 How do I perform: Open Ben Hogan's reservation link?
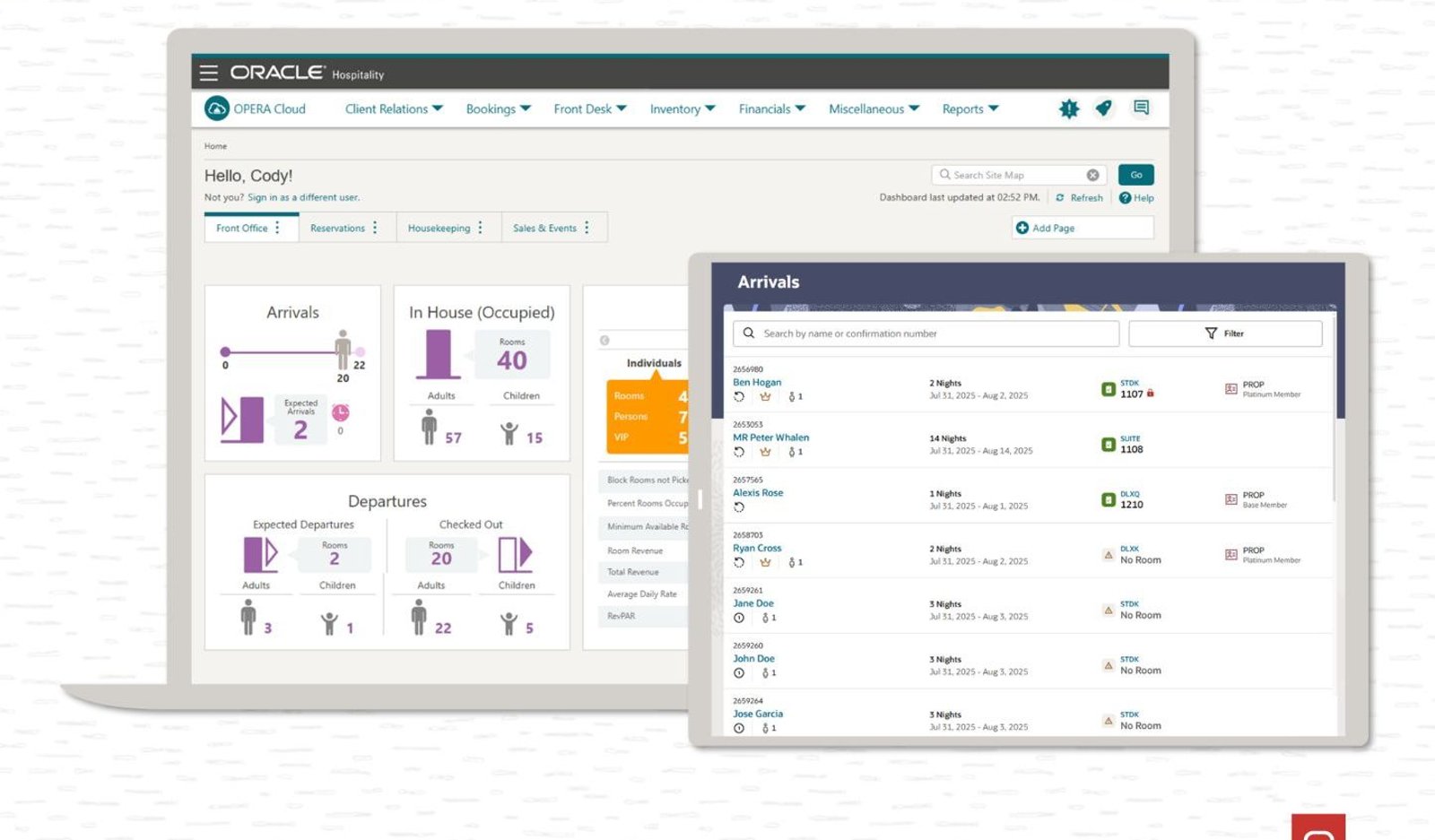pos(757,382)
